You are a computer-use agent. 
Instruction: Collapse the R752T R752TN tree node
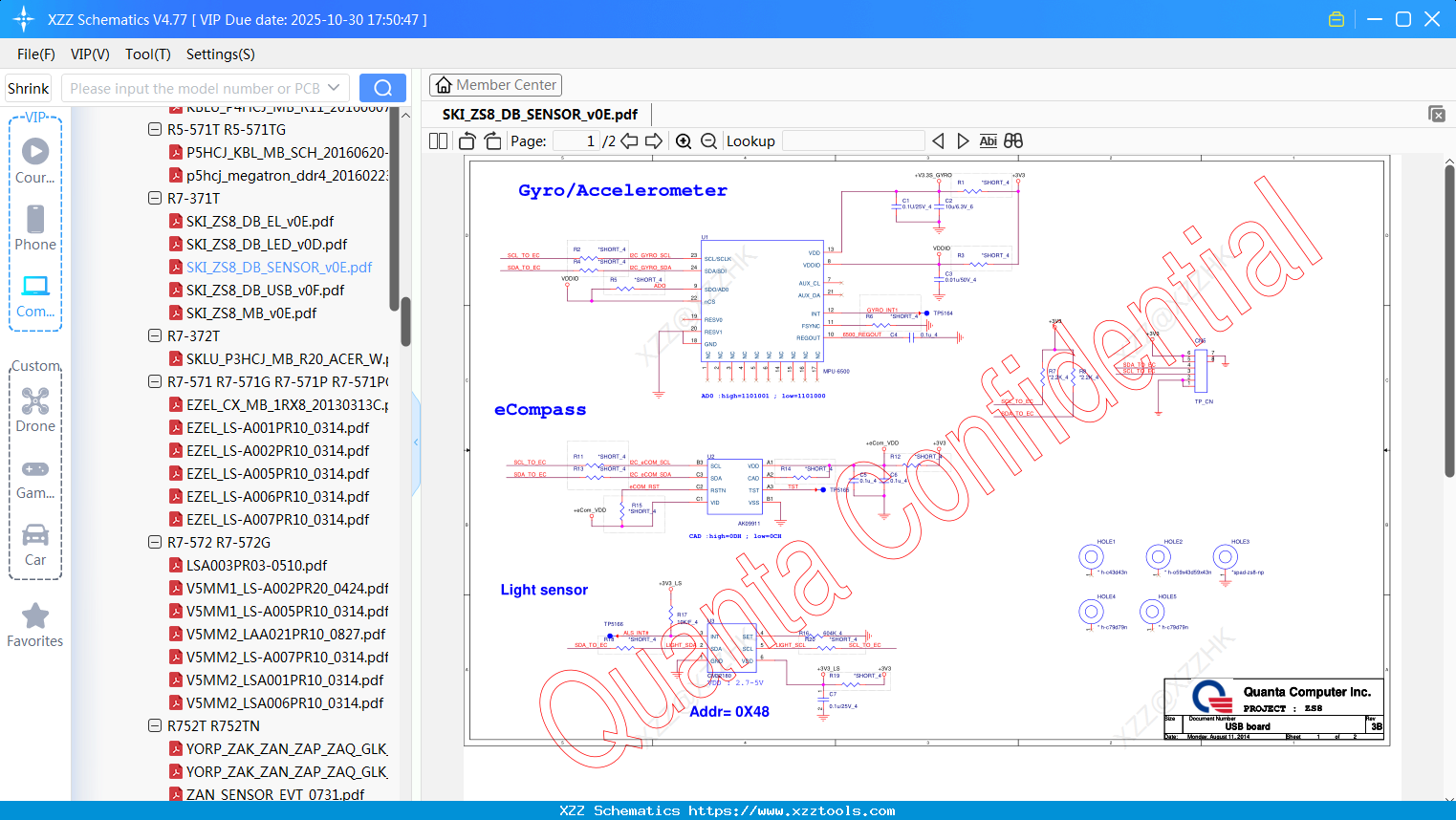click(155, 725)
